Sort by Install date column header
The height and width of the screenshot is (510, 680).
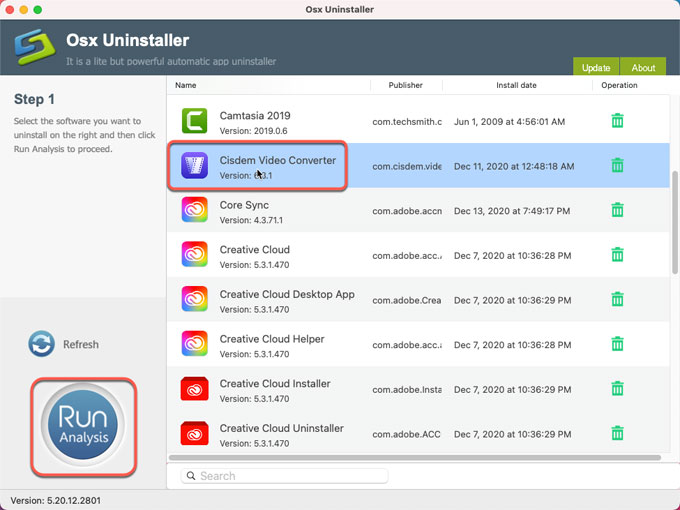pos(516,85)
